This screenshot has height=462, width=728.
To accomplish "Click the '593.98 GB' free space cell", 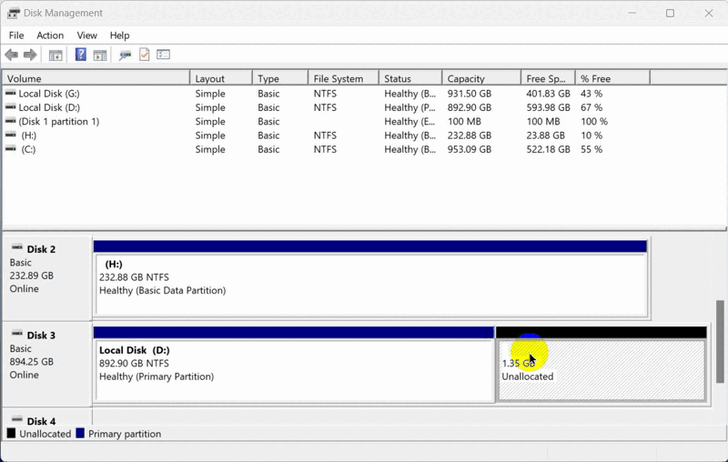I will (x=548, y=107).
